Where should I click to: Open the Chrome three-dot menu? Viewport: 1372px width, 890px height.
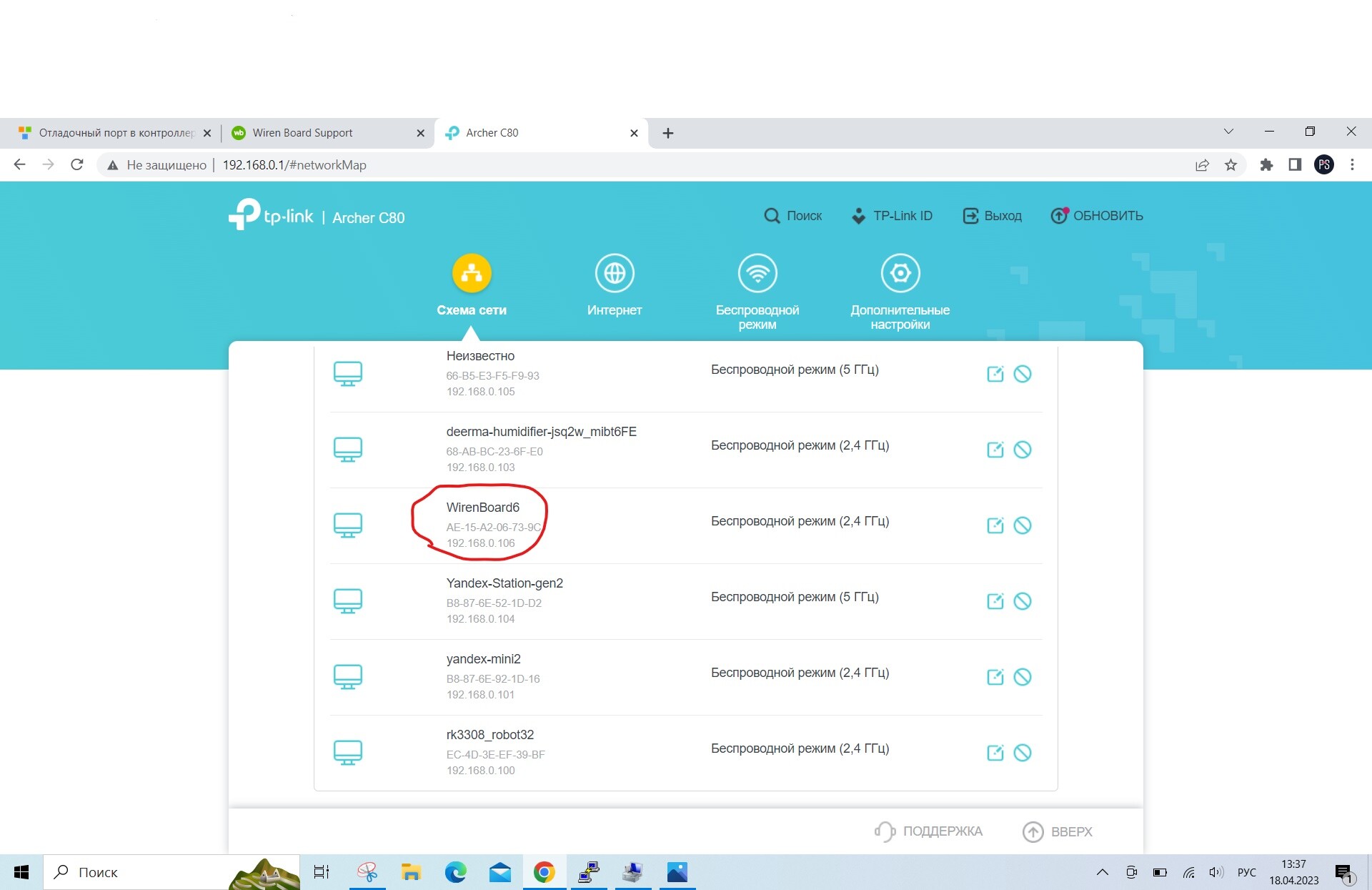point(1352,165)
